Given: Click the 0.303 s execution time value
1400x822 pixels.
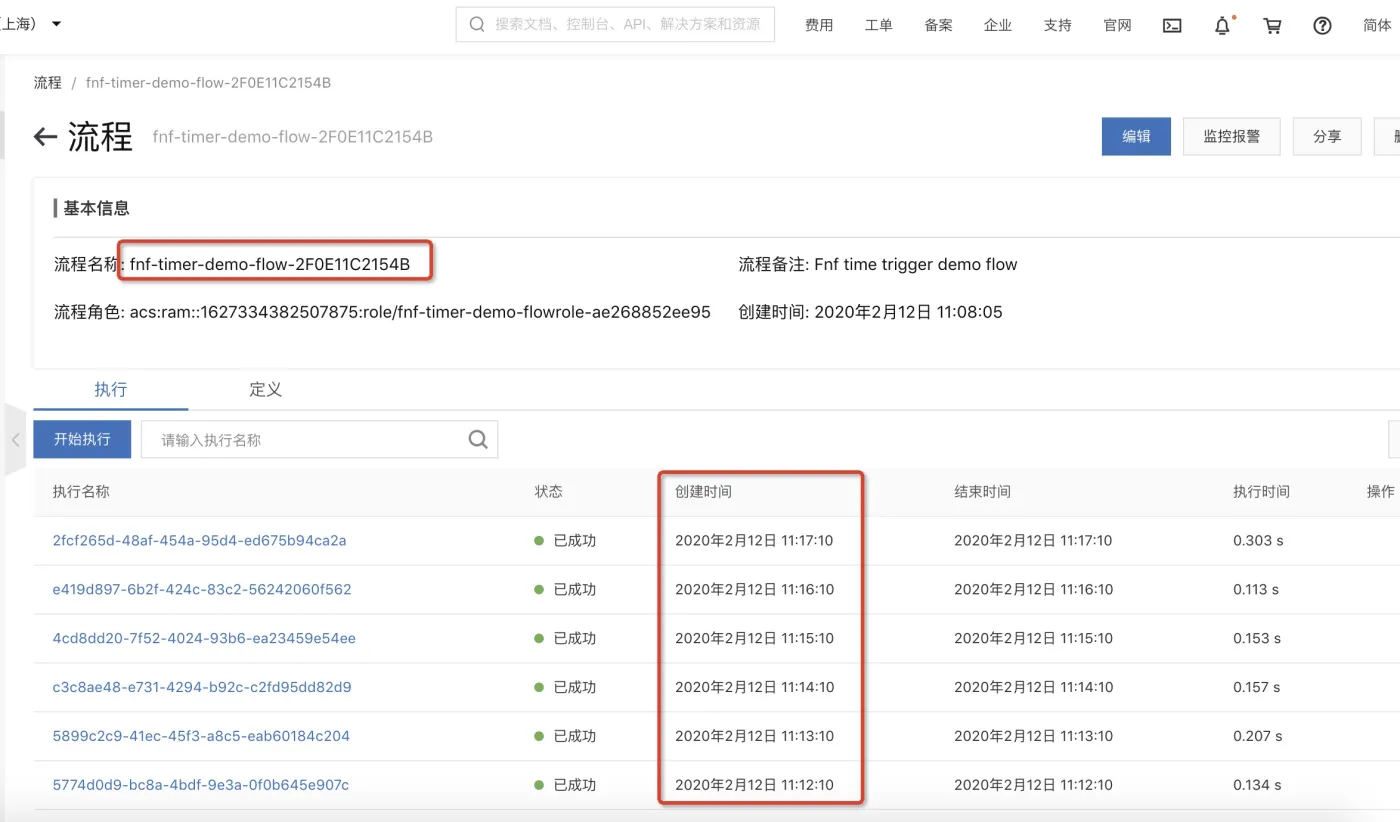Looking at the screenshot, I should tap(1258, 541).
